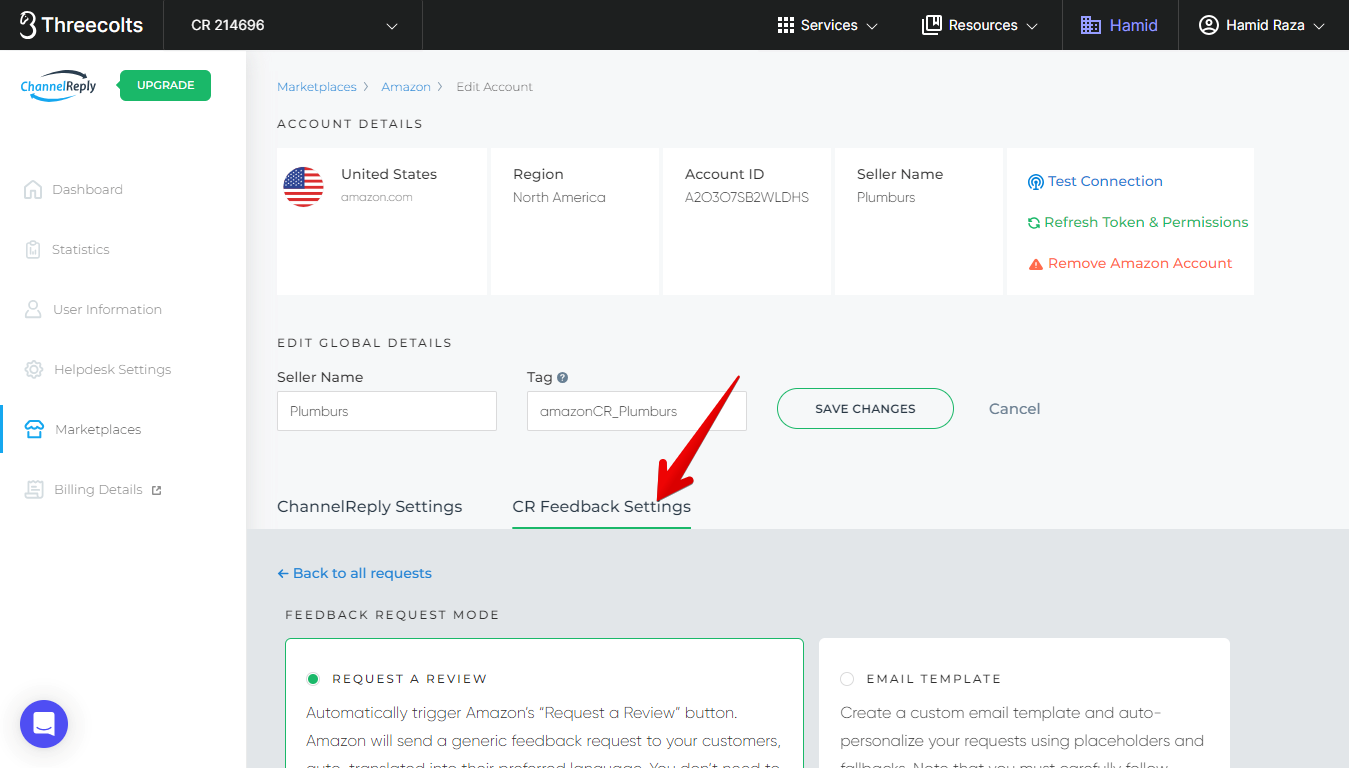This screenshot has width=1349, height=768.
Task: Click the Upgrade button
Action: (165, 85)
